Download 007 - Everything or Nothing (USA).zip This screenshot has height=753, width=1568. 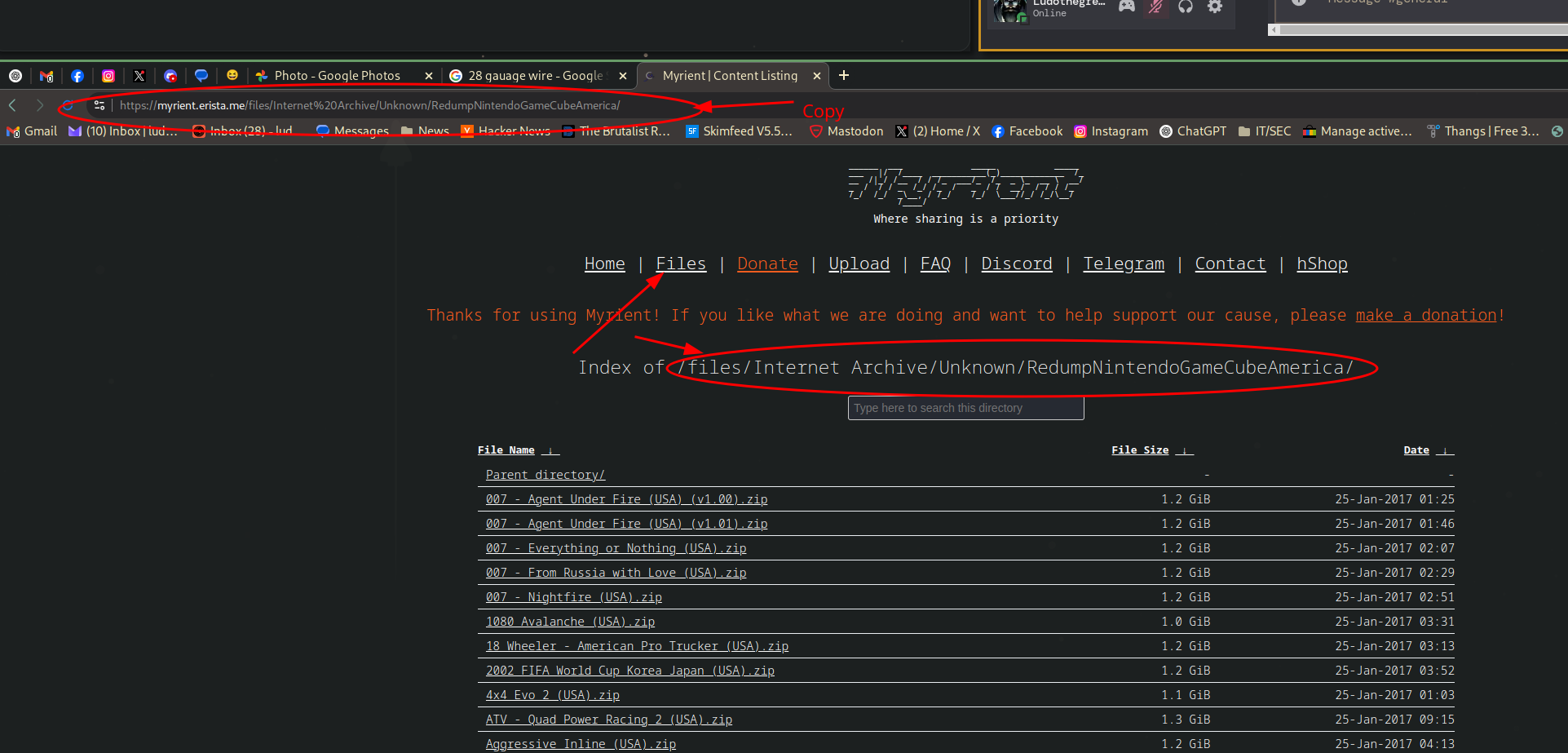click(x=616, y=548)
